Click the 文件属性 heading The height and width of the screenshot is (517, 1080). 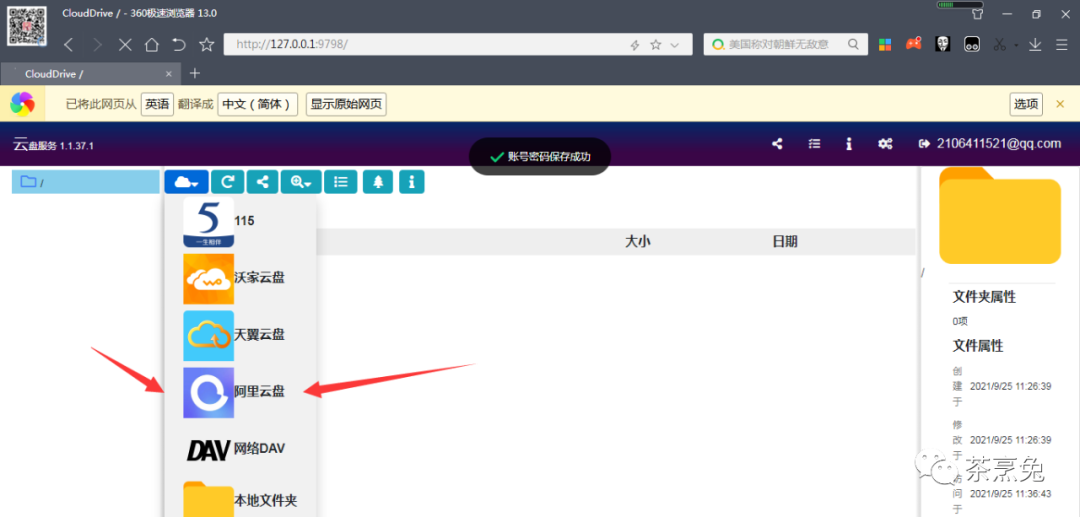tap(978, 346)
